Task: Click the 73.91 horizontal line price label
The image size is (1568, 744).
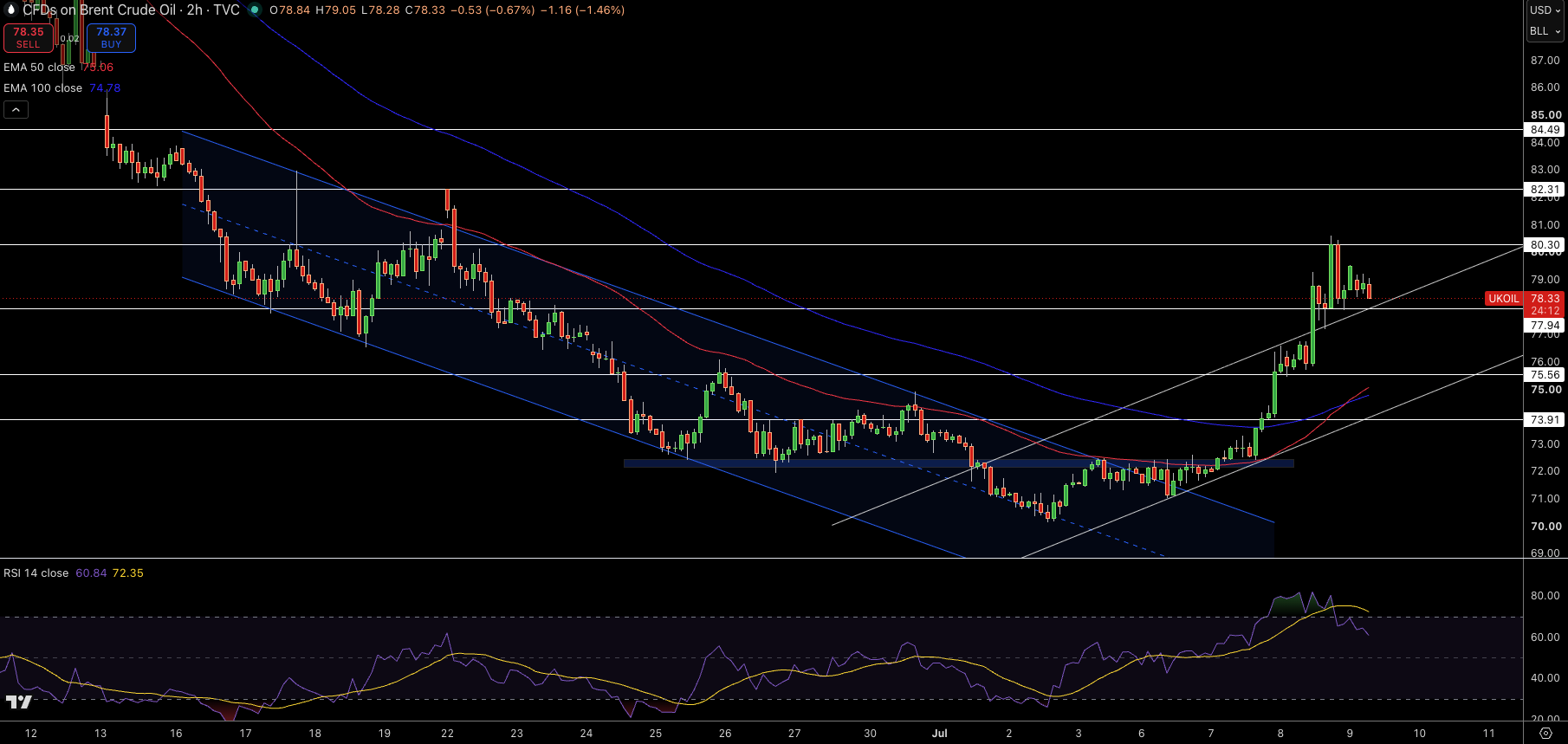Action: [x=1545, y=420]
